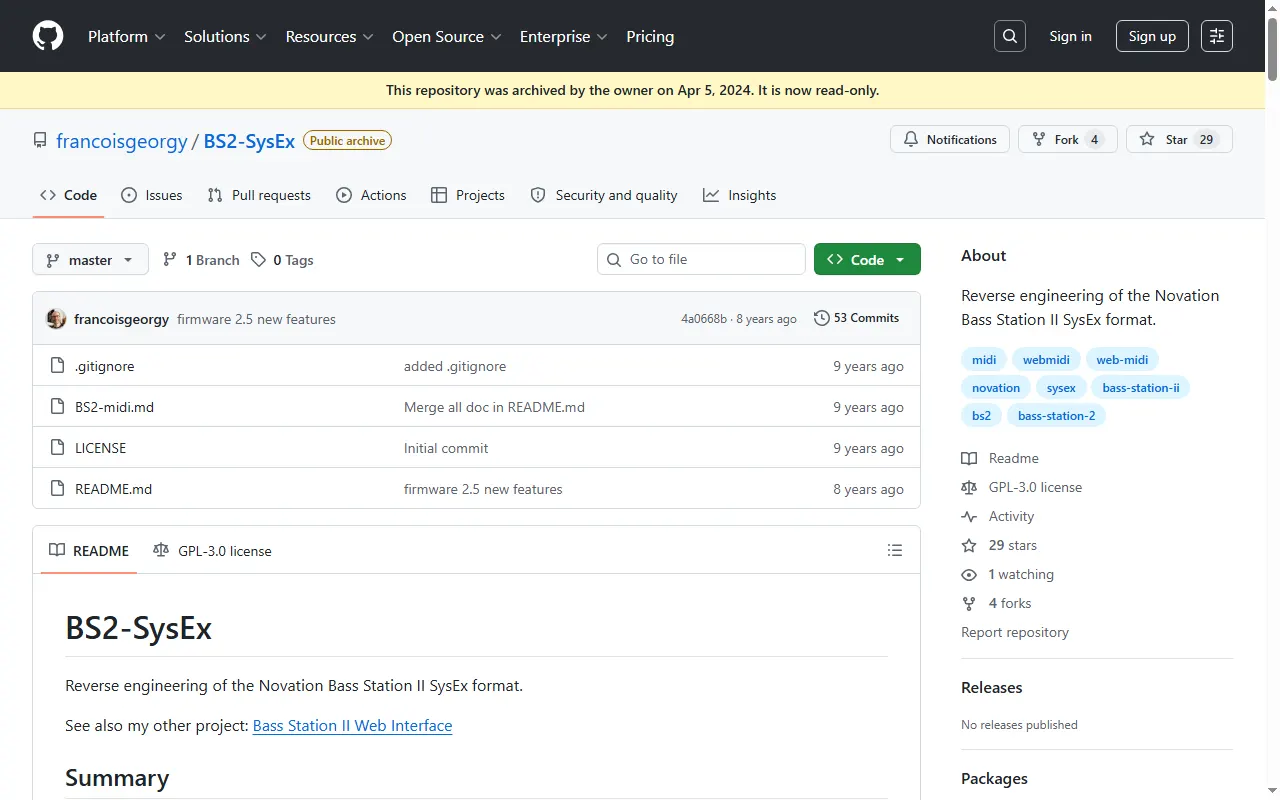View the 29 stars link
This screenshot has width=1280, height=800.
[x=999, y=545]
